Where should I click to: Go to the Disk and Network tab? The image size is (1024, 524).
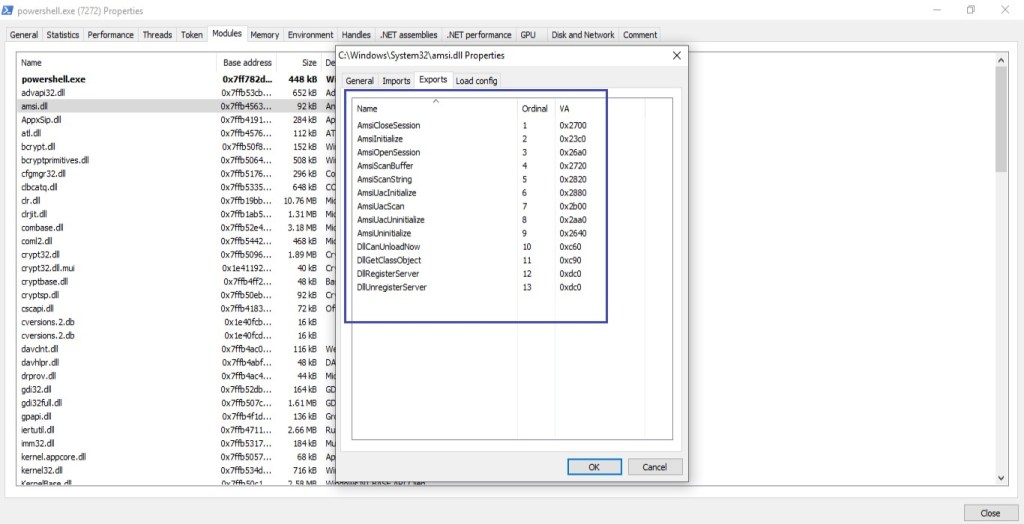[583, 35]
